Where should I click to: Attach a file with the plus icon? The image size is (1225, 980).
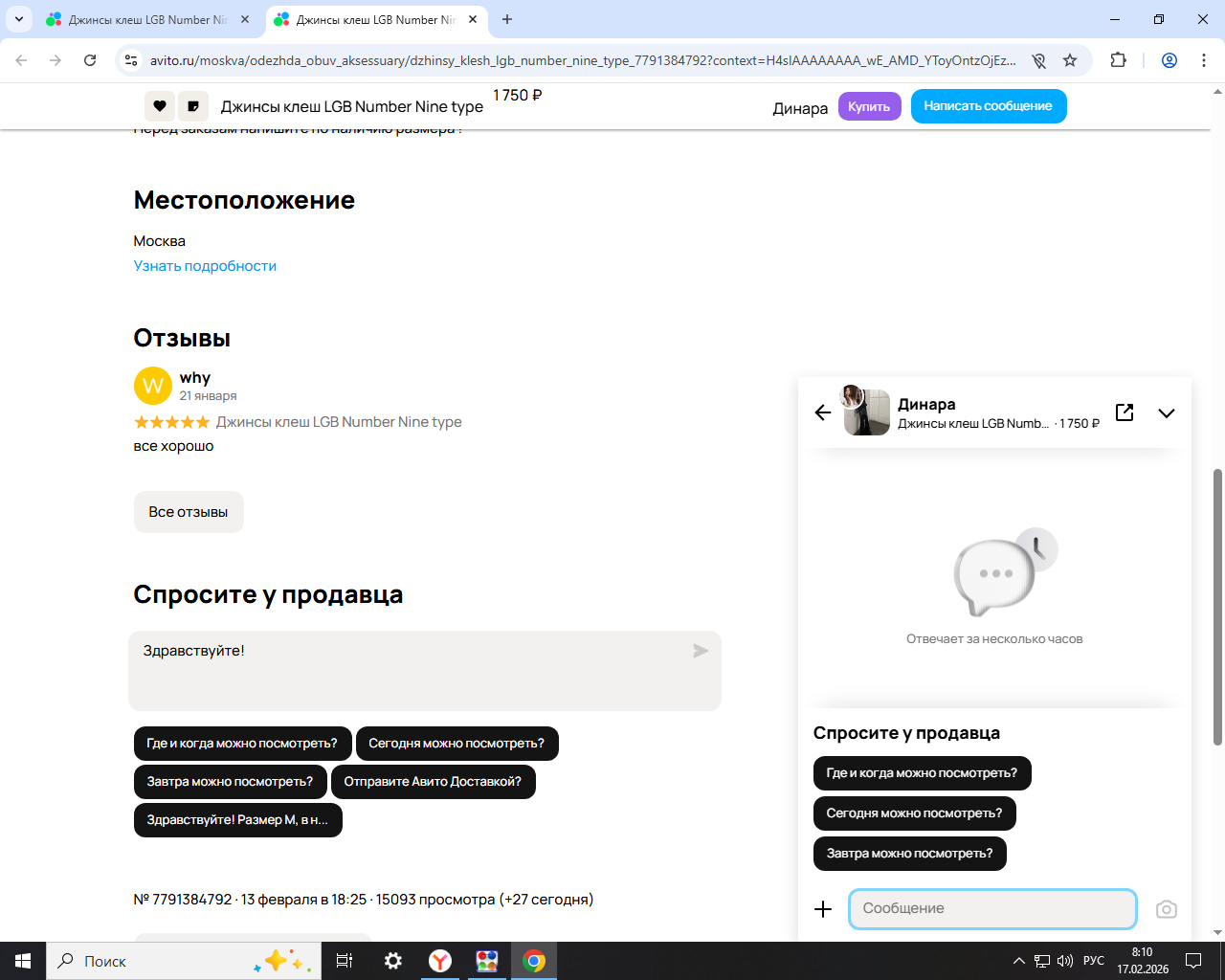[x=823, y=909]
